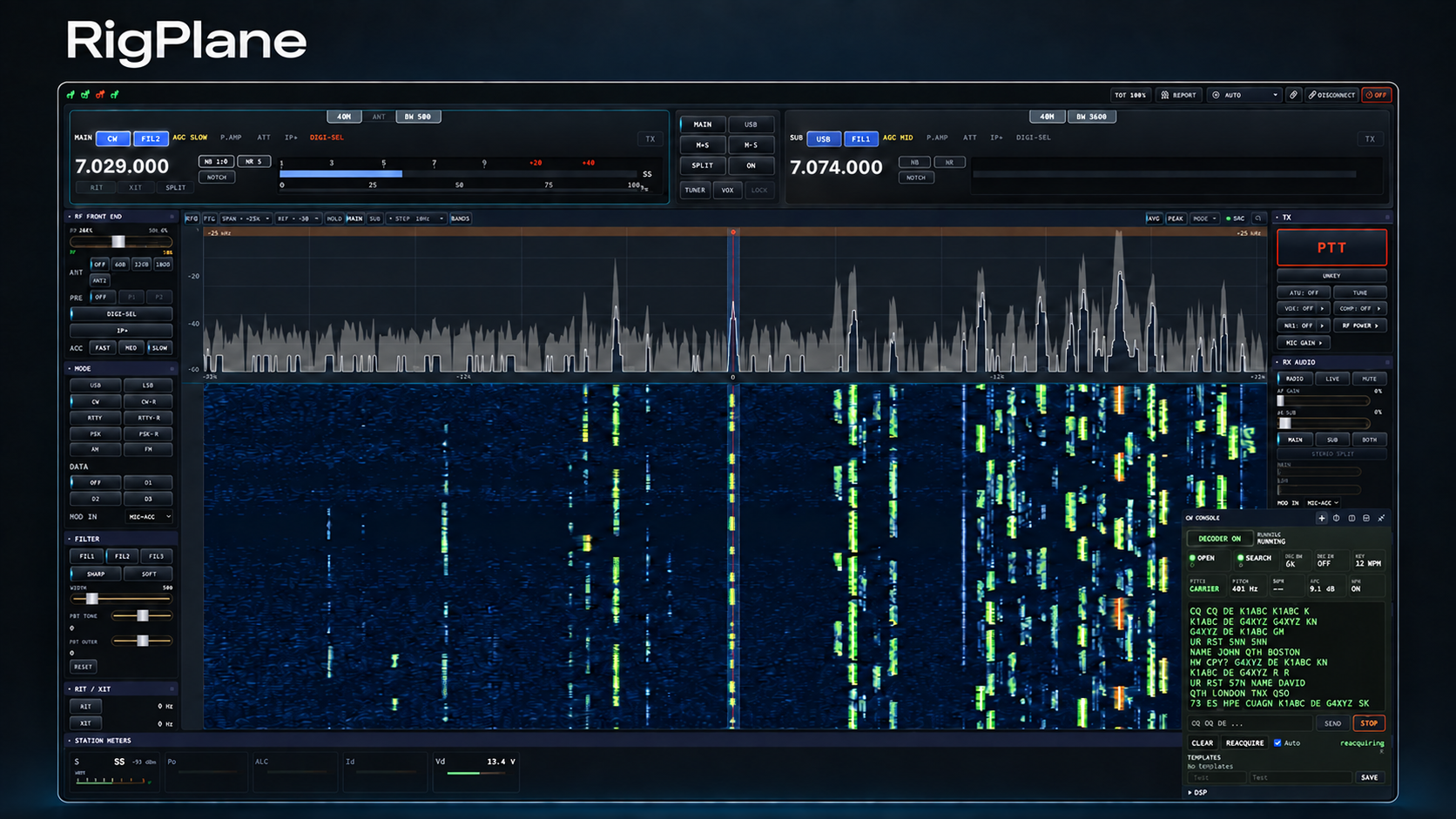Open the SPAN ±25k dropdown
Screen dimensions: 1456x819
(245, 218)
